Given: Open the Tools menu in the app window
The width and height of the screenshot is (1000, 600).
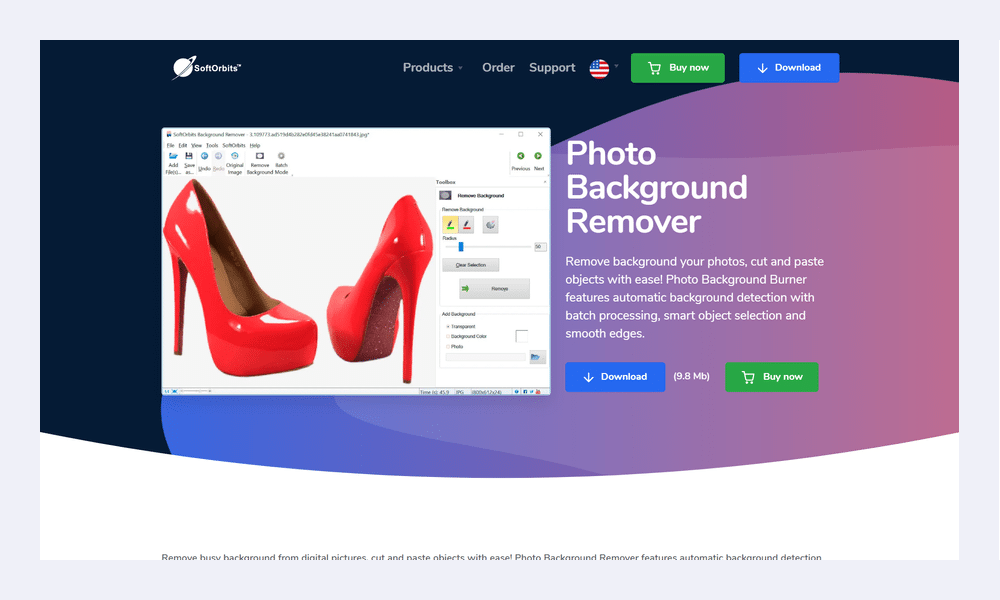Looking at the screenshot, I should [x=212, y=145].
